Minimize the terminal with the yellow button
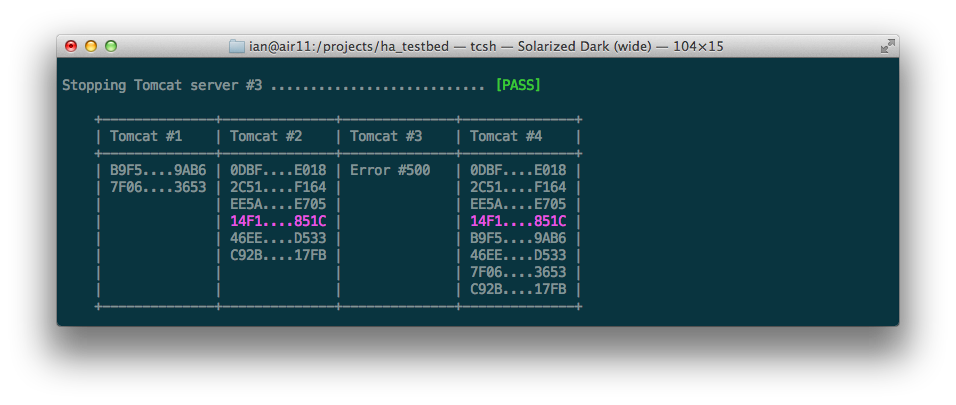 [x=91, y=46]
